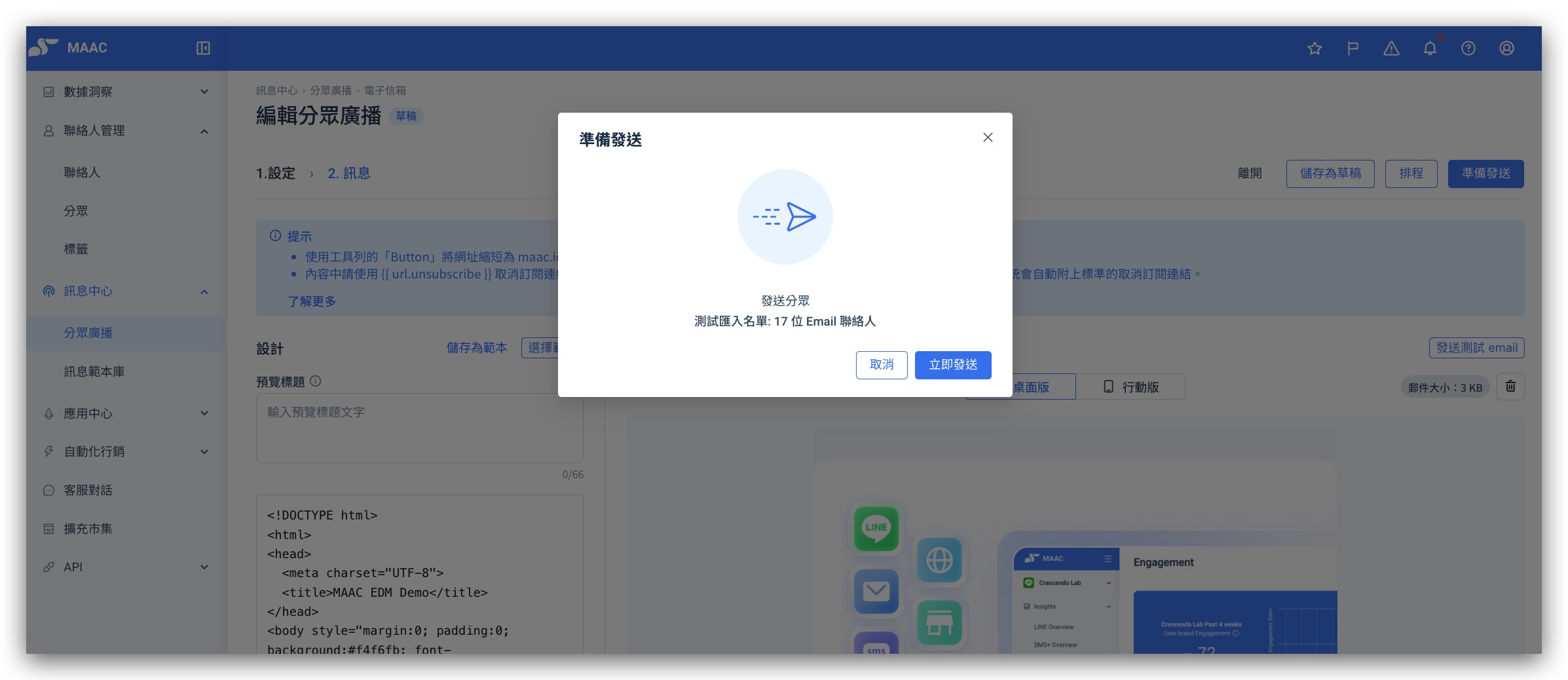This screenshot has height=680, width=1568.
Task: Click the globe web icon in preview
Action: pos(939,560)
